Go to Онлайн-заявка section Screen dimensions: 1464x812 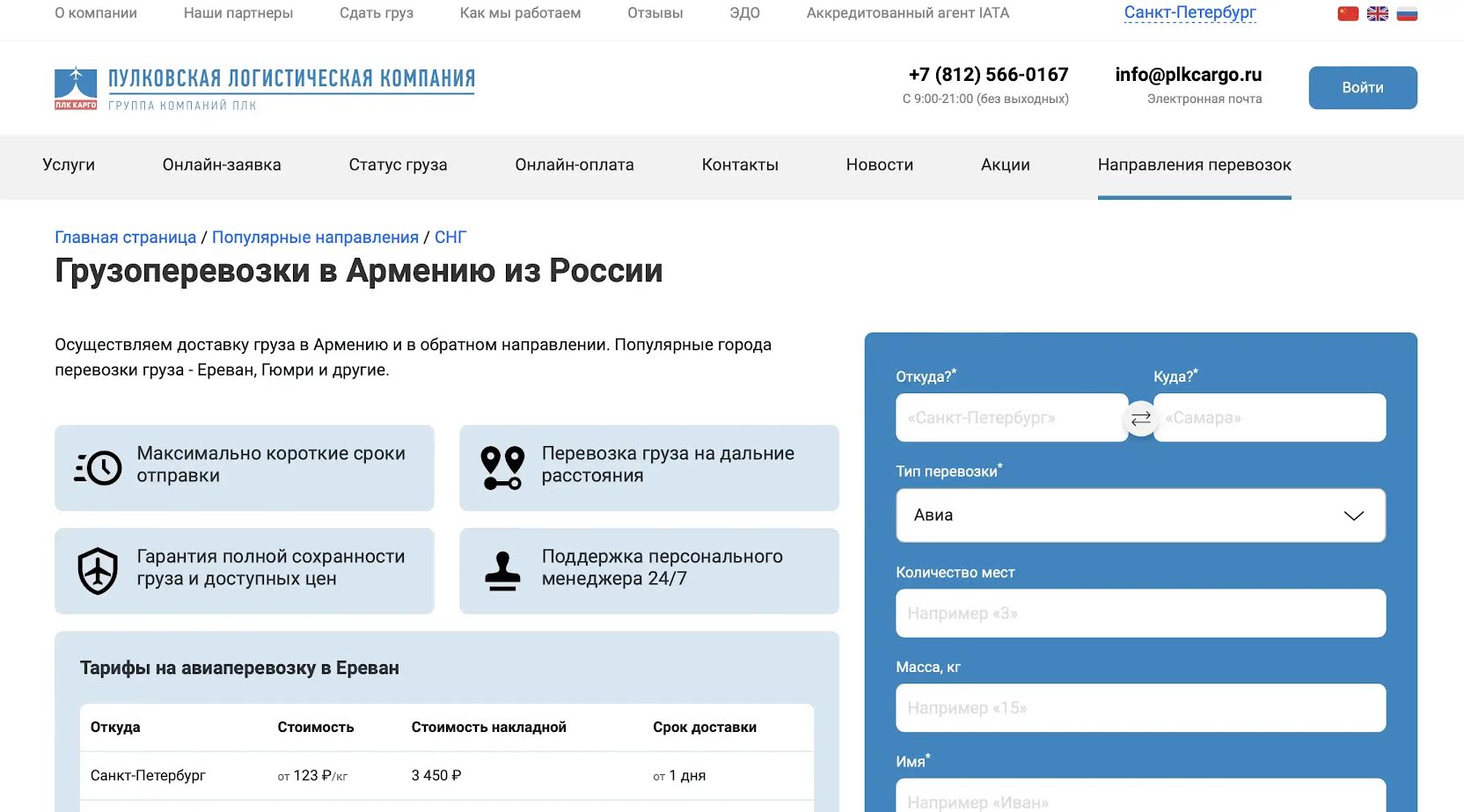222,165
